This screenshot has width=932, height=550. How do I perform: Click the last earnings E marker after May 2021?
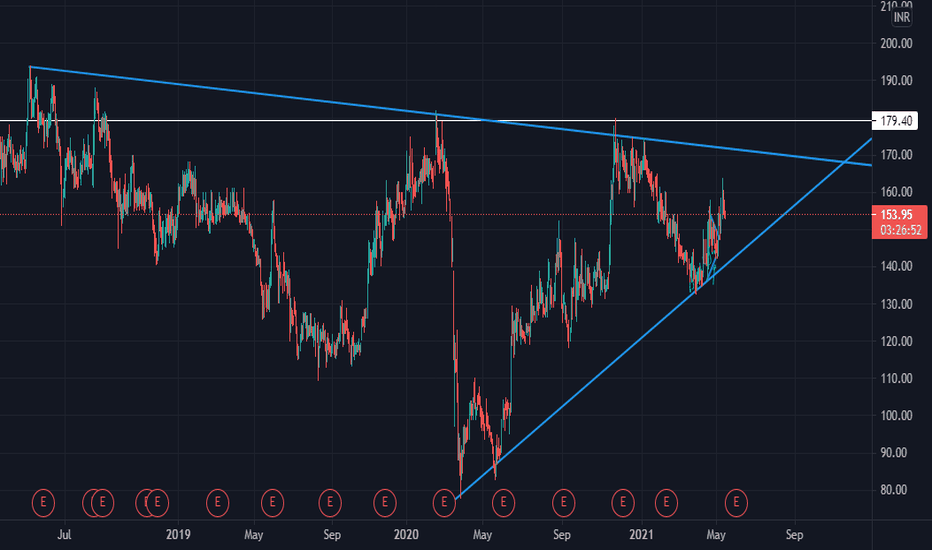736,503
